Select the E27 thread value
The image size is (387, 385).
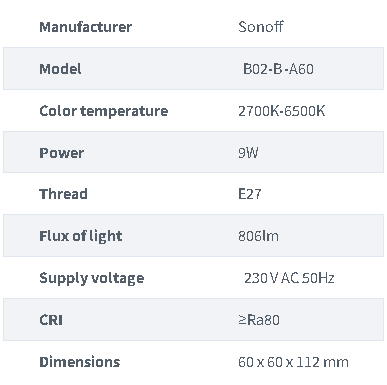pyautogui.click(x=250, y=194)
